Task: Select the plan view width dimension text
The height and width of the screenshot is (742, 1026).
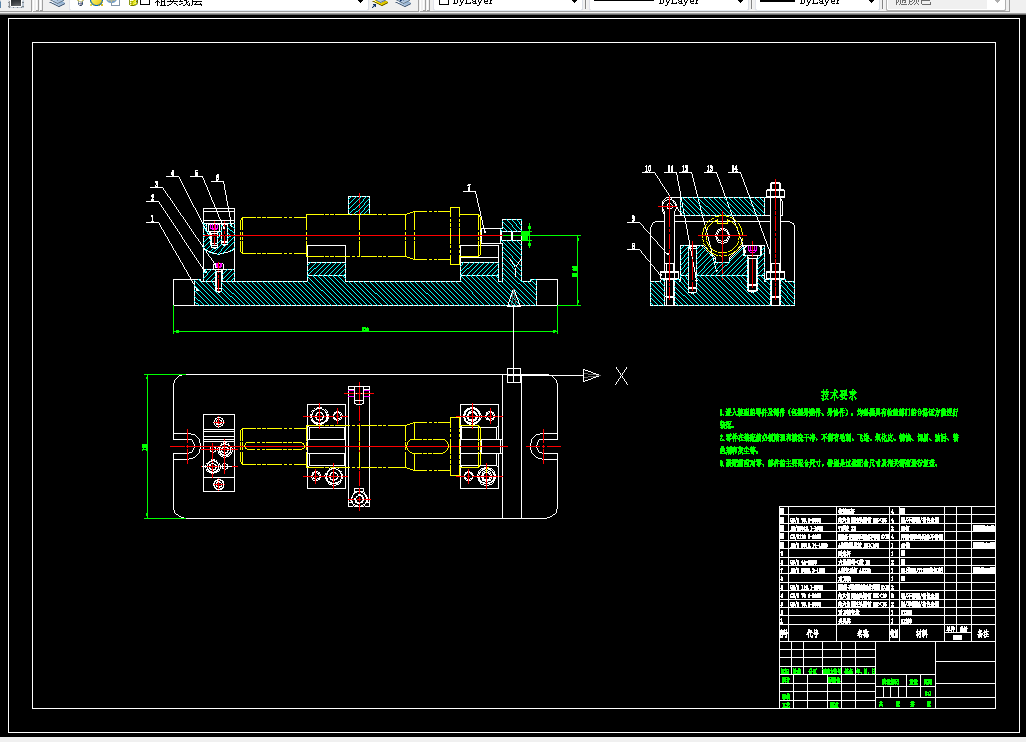Action: [145, 447]
